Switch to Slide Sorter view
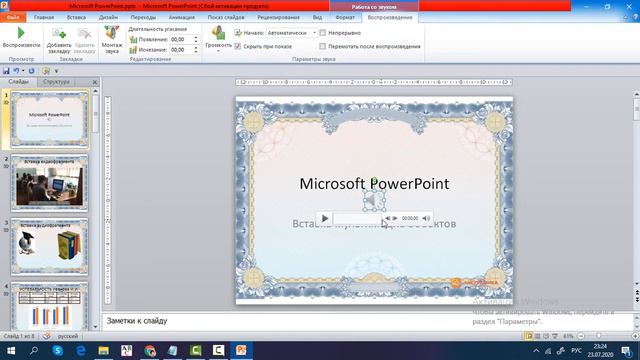 [x=538, y=336]
